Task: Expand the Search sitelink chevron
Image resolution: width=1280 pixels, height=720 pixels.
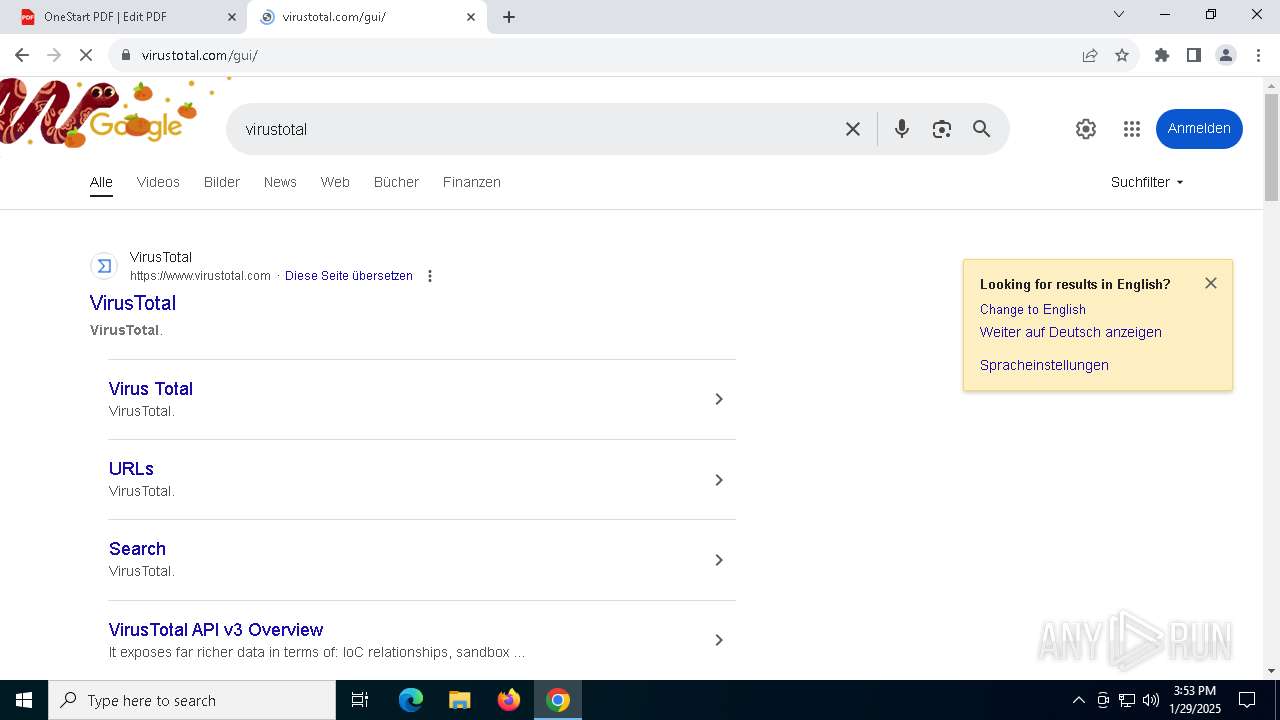Action: coord(718,560)
